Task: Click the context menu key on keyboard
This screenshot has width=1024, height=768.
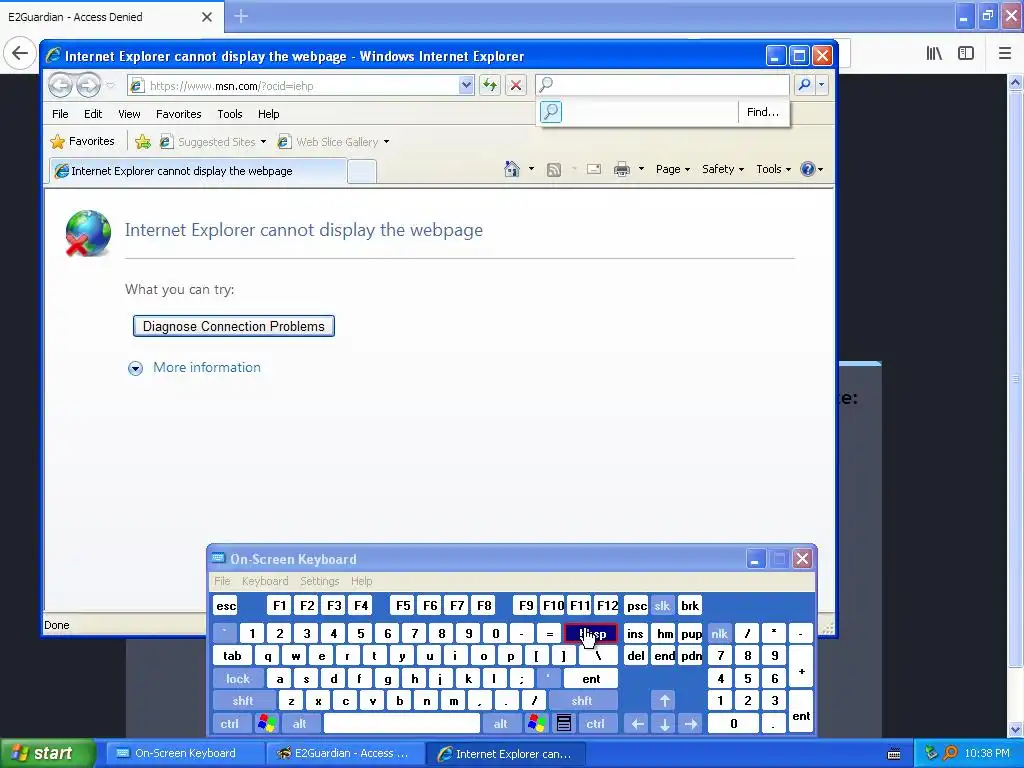Action: point(564,724)
